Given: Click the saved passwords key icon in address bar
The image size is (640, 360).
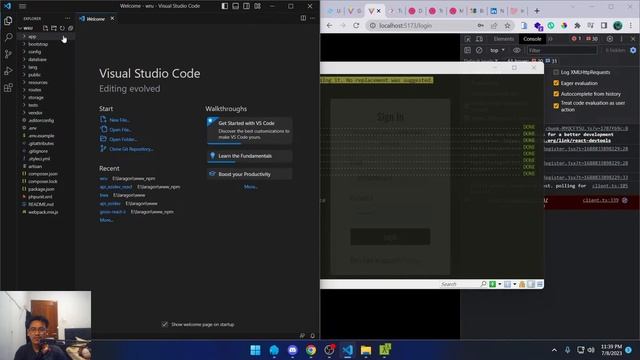Looking at the screenshot, I should 481,25.
